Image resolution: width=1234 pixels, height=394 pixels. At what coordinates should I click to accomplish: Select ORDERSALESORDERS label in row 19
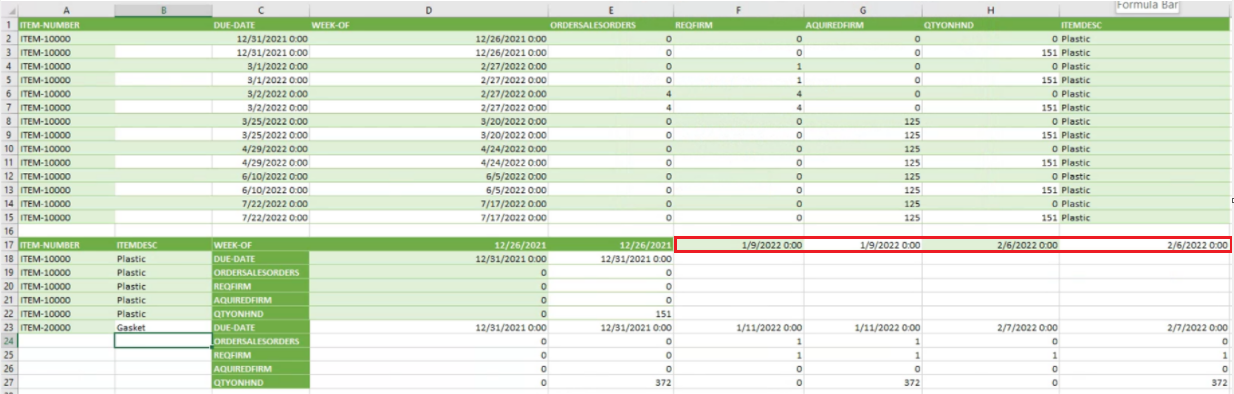click(260, 272)
